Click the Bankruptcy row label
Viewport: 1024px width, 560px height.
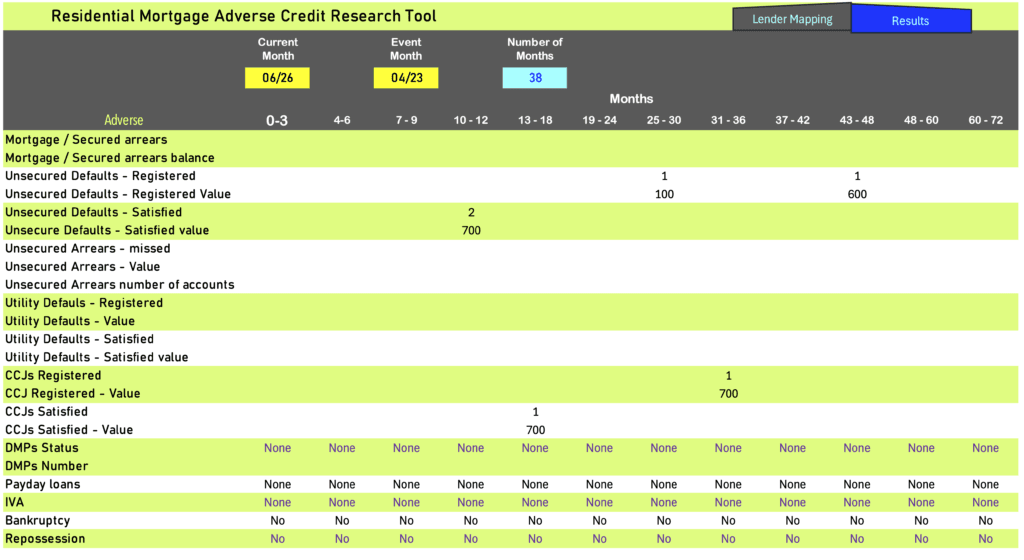[37, 521]
